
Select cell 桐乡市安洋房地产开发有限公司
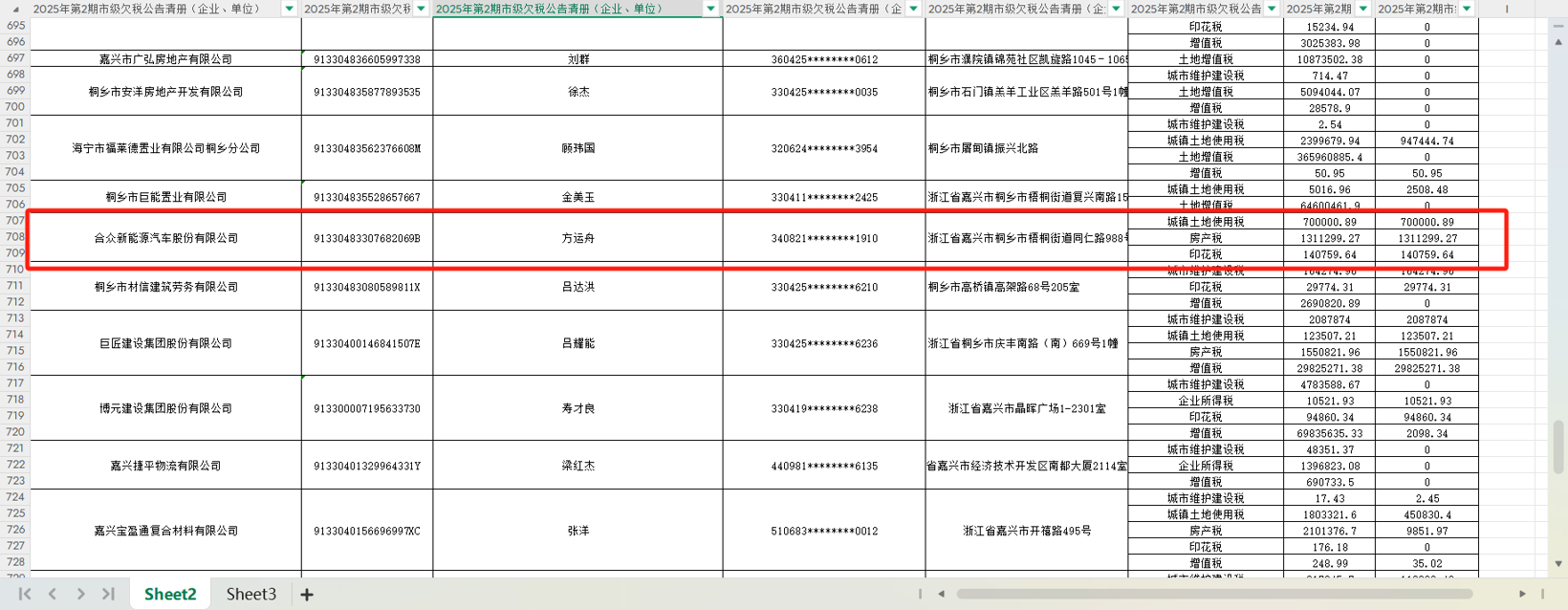[x=166, y=92]
